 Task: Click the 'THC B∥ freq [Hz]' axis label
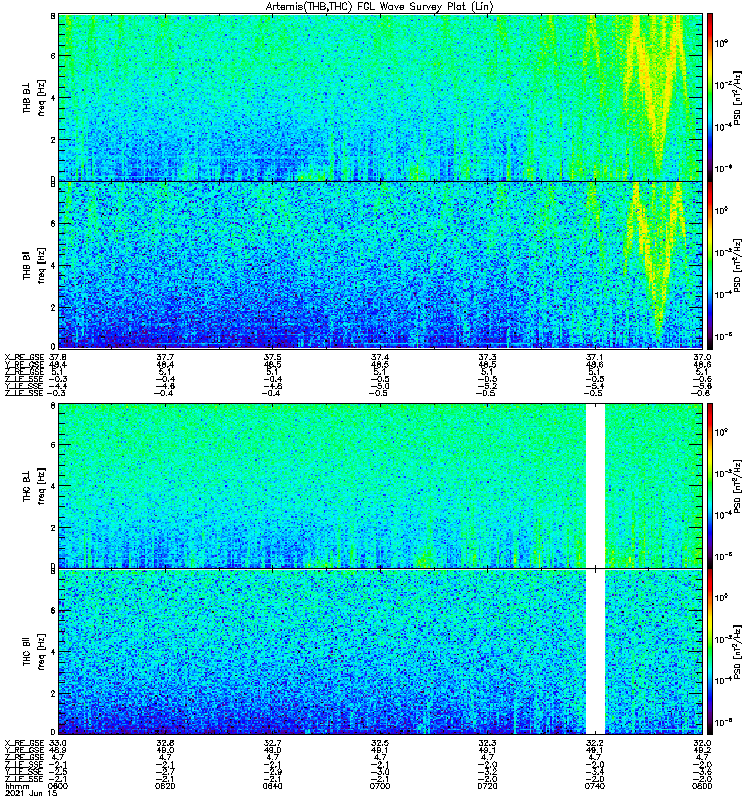[34, 652]
